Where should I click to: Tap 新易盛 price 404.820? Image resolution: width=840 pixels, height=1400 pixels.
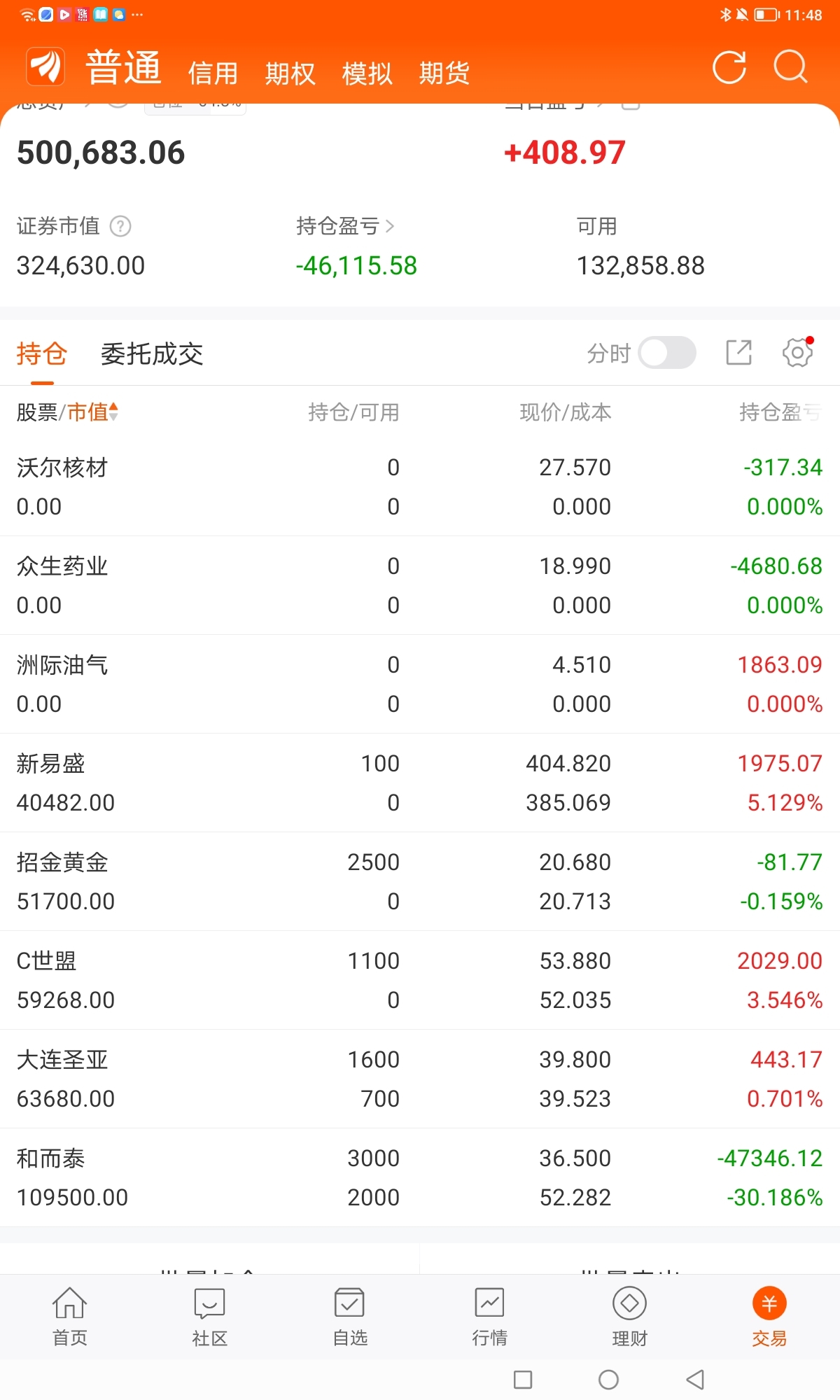pos(568,764)
